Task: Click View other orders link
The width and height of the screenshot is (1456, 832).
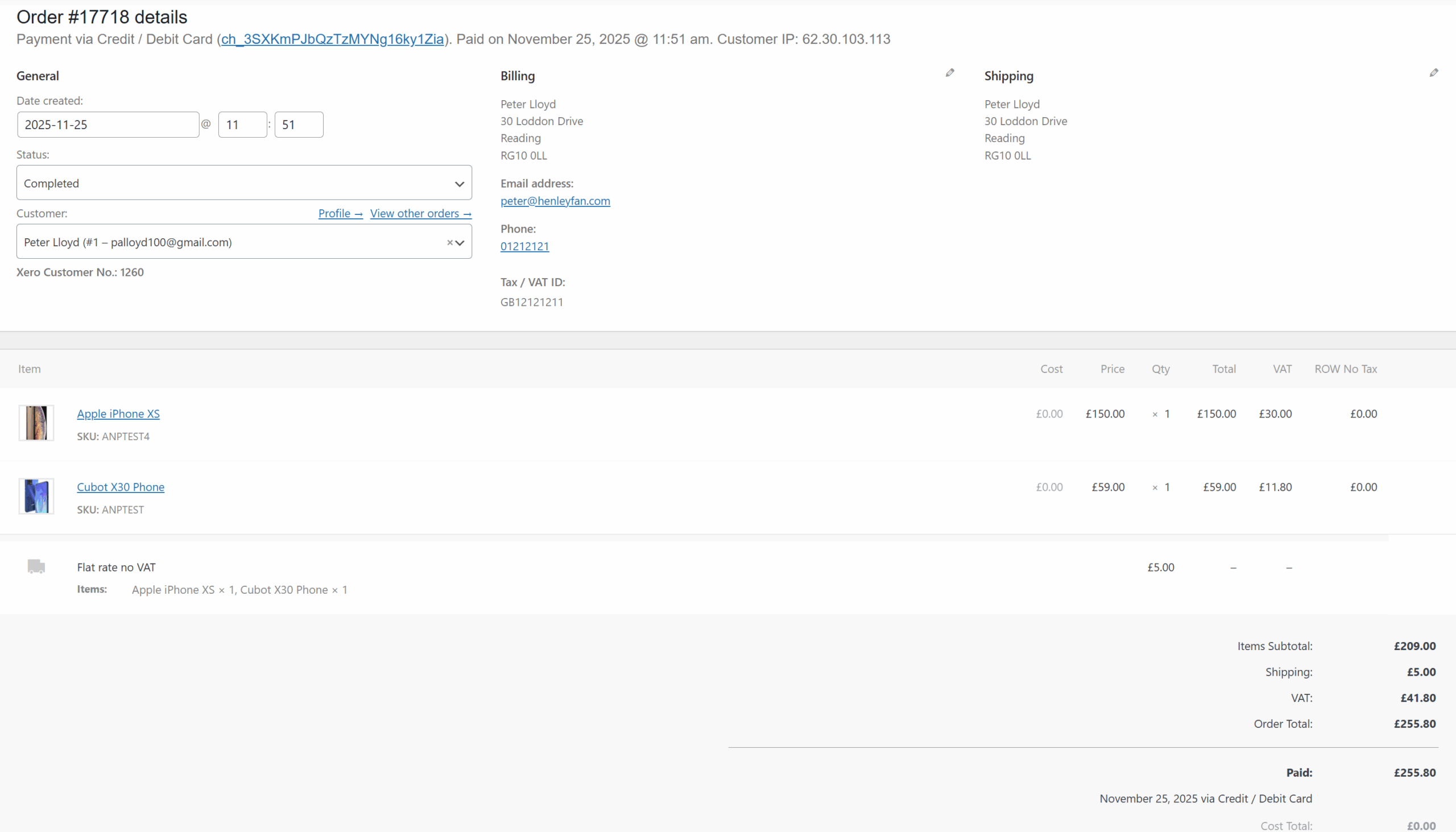Action: (x=420, y=214)
